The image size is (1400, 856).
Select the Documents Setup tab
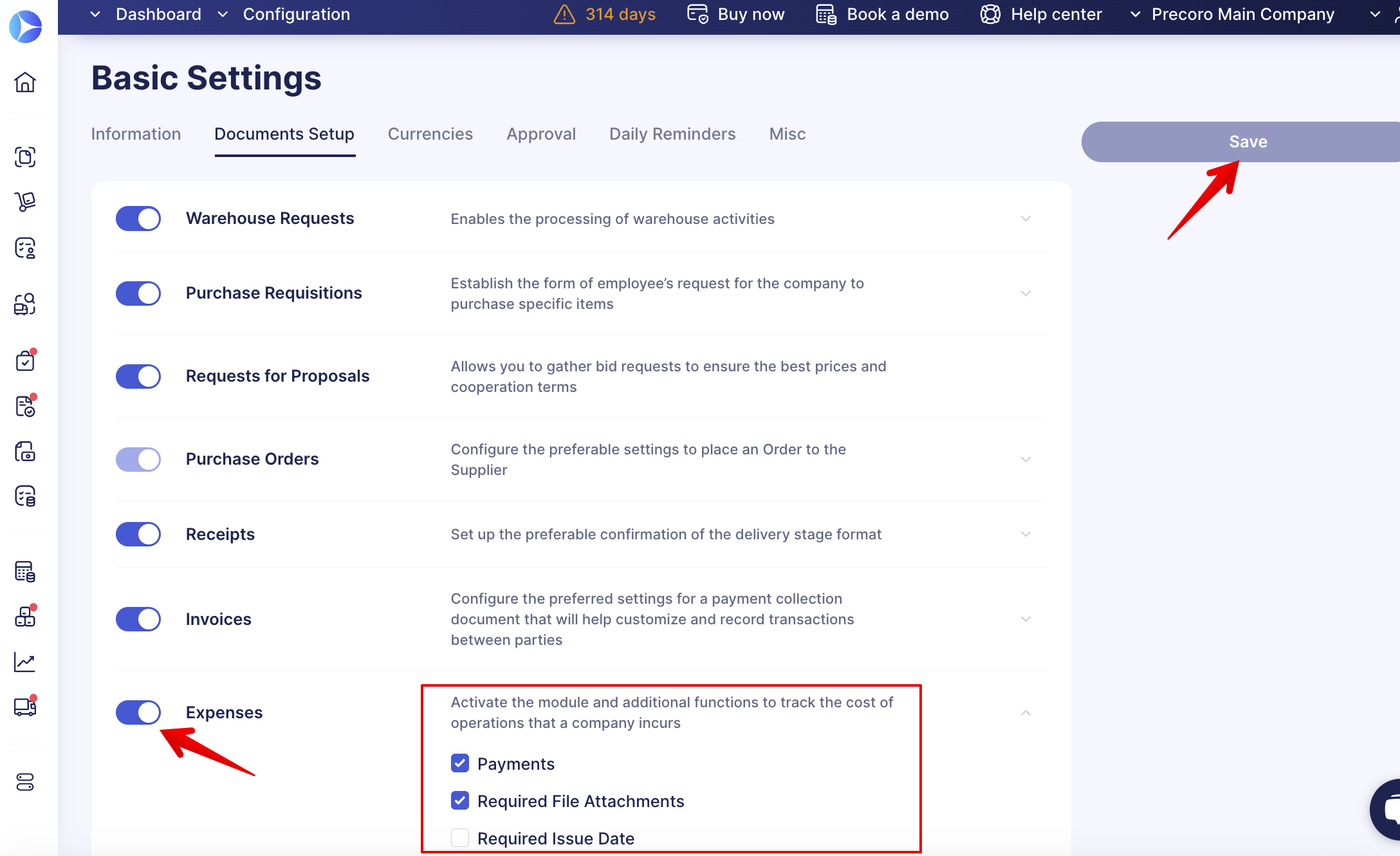pyautogui.click(x=284, y=134)
